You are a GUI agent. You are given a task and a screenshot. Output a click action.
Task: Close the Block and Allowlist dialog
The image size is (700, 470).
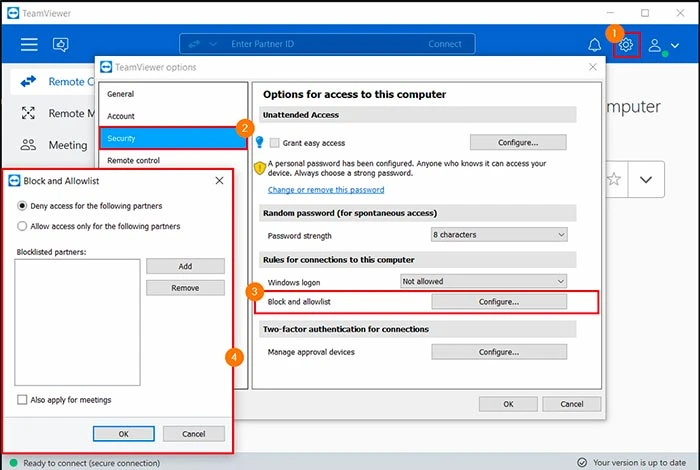click(219, 180)
